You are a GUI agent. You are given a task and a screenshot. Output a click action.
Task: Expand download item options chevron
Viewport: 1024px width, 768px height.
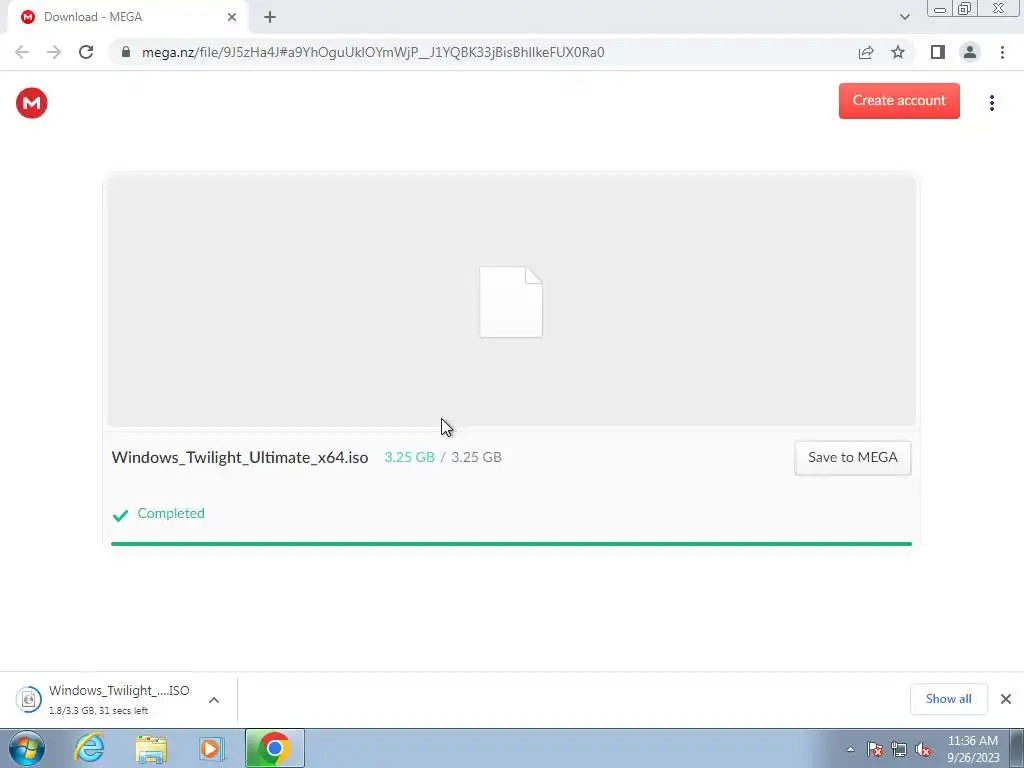point(214,699)
